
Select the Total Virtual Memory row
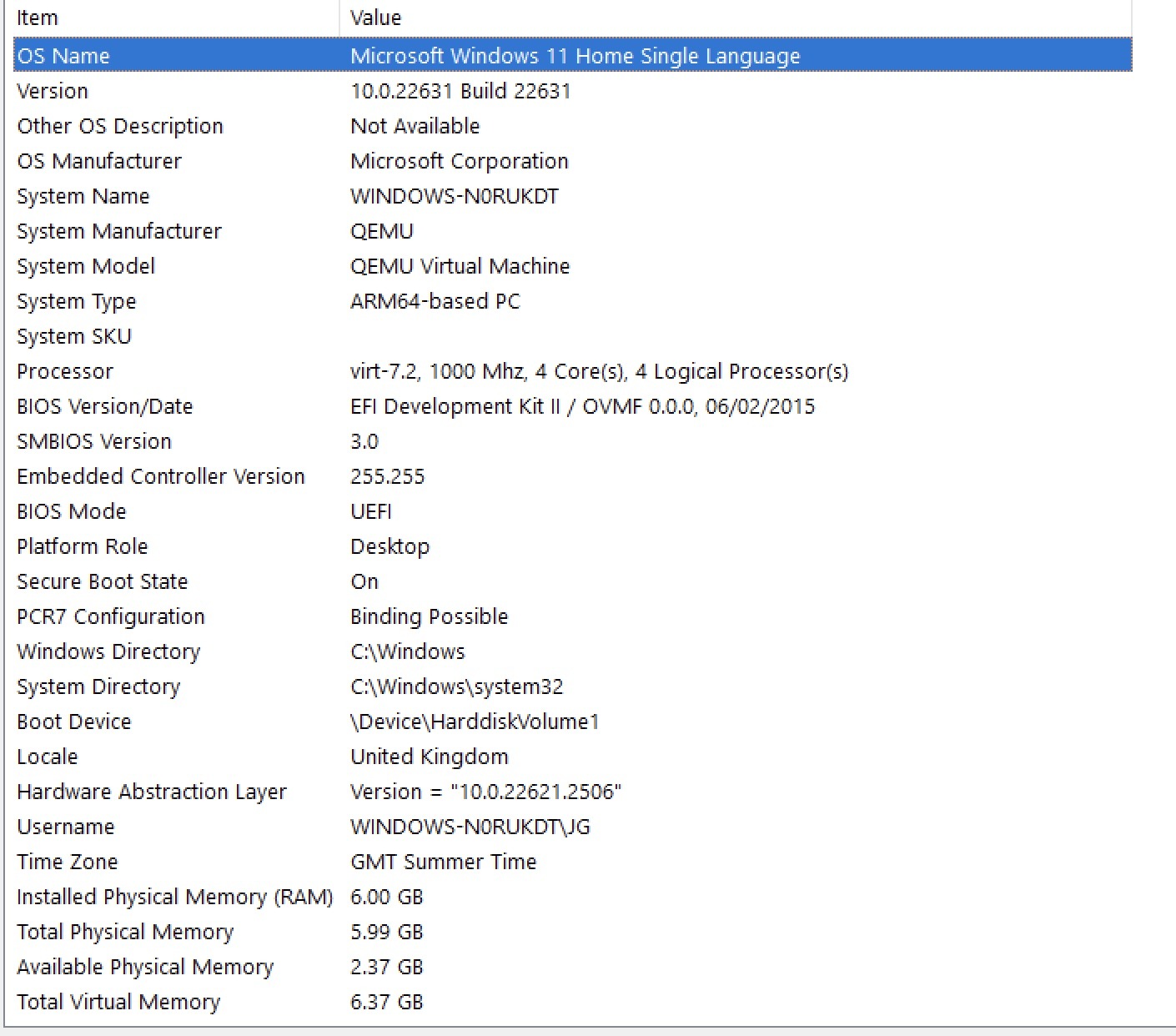[573, 1002]
